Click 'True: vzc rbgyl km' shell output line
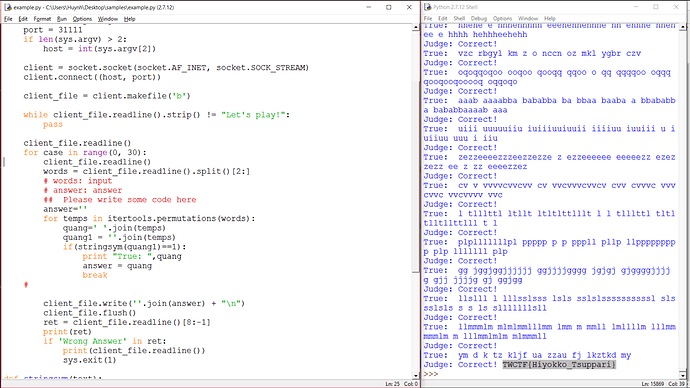 532,53
